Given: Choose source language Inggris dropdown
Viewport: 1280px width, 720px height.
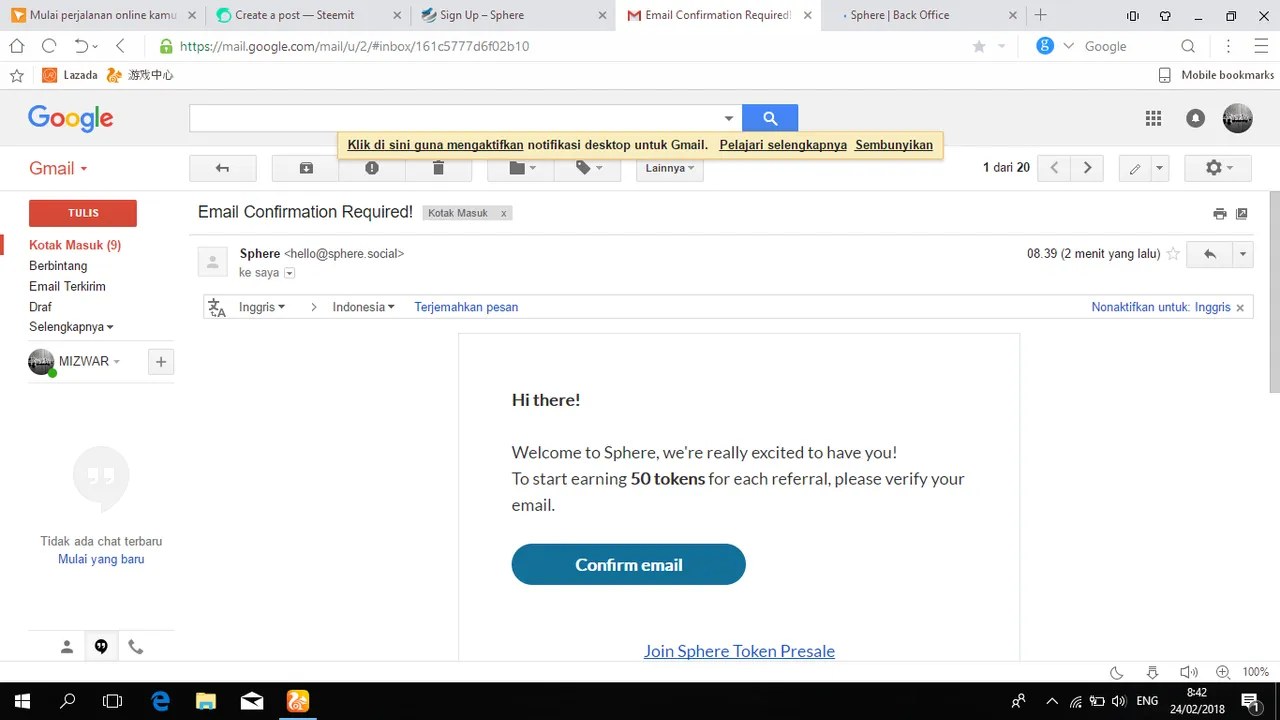Looking at the screenshot, I should pos(261,307).
